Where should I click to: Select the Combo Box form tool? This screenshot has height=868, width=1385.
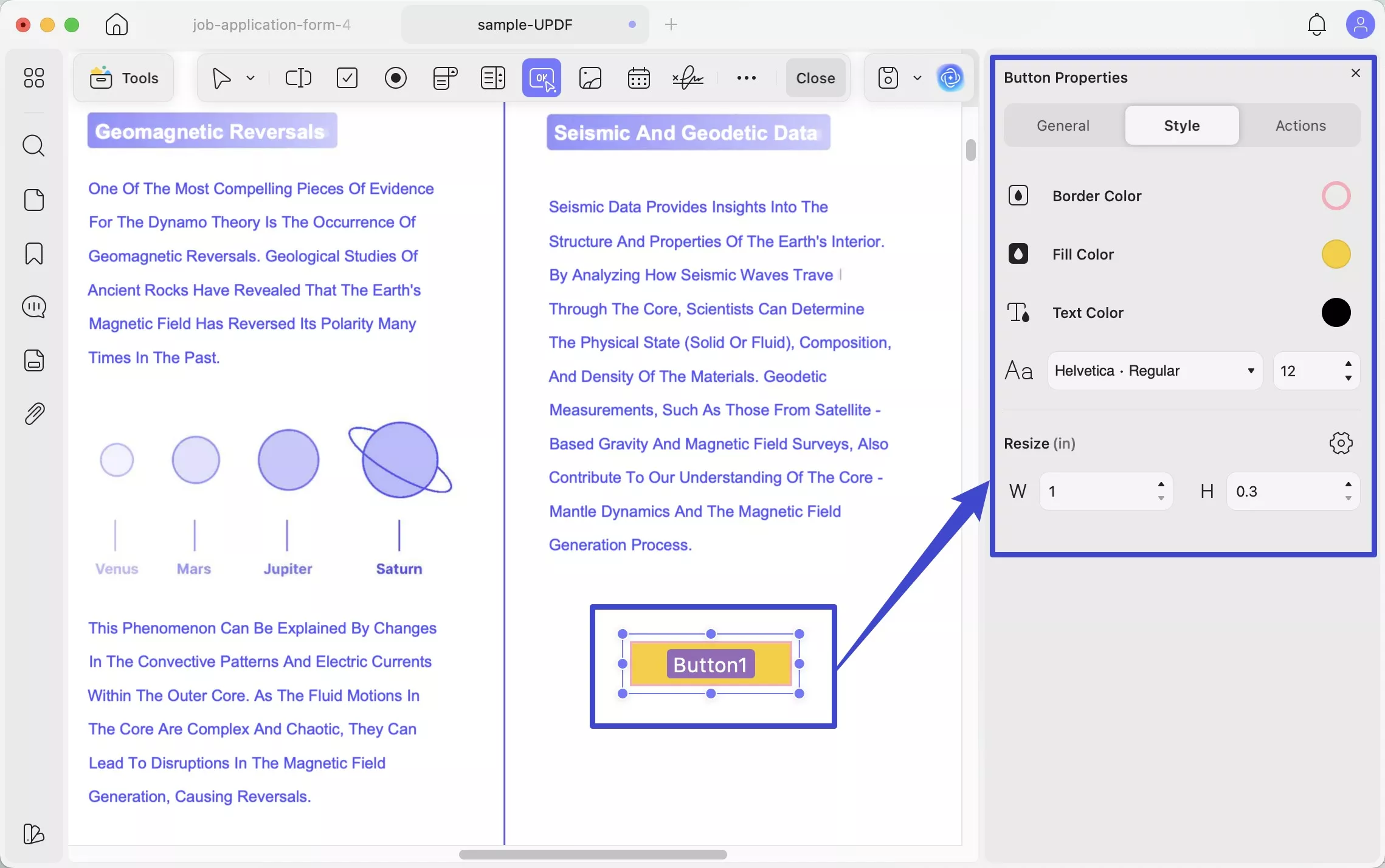point(444,78)
